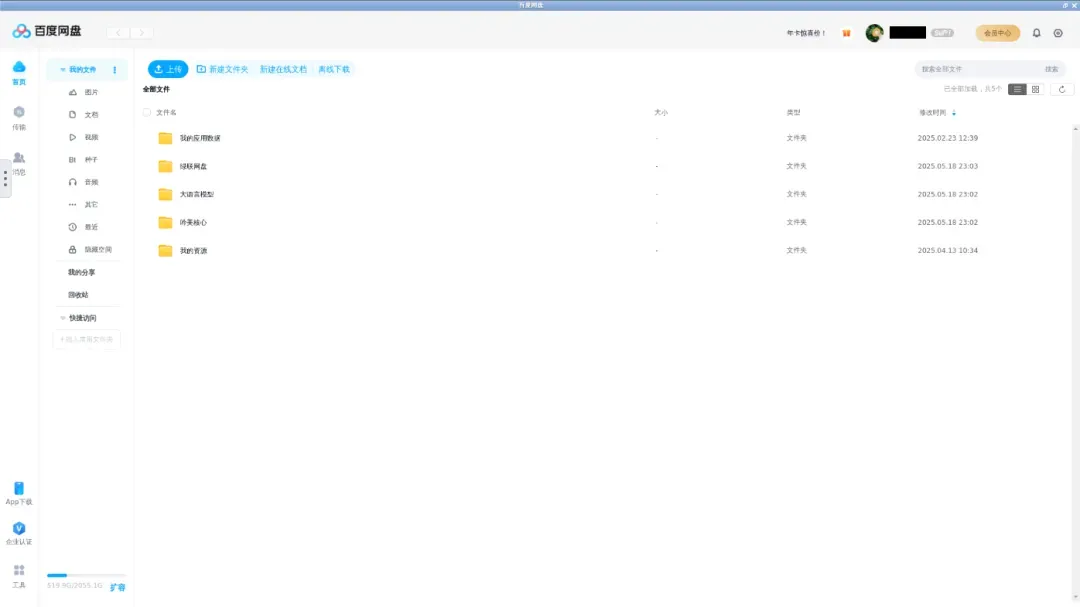Click the 大小 column header
The image size is (1080, 607).
point(661,112)
